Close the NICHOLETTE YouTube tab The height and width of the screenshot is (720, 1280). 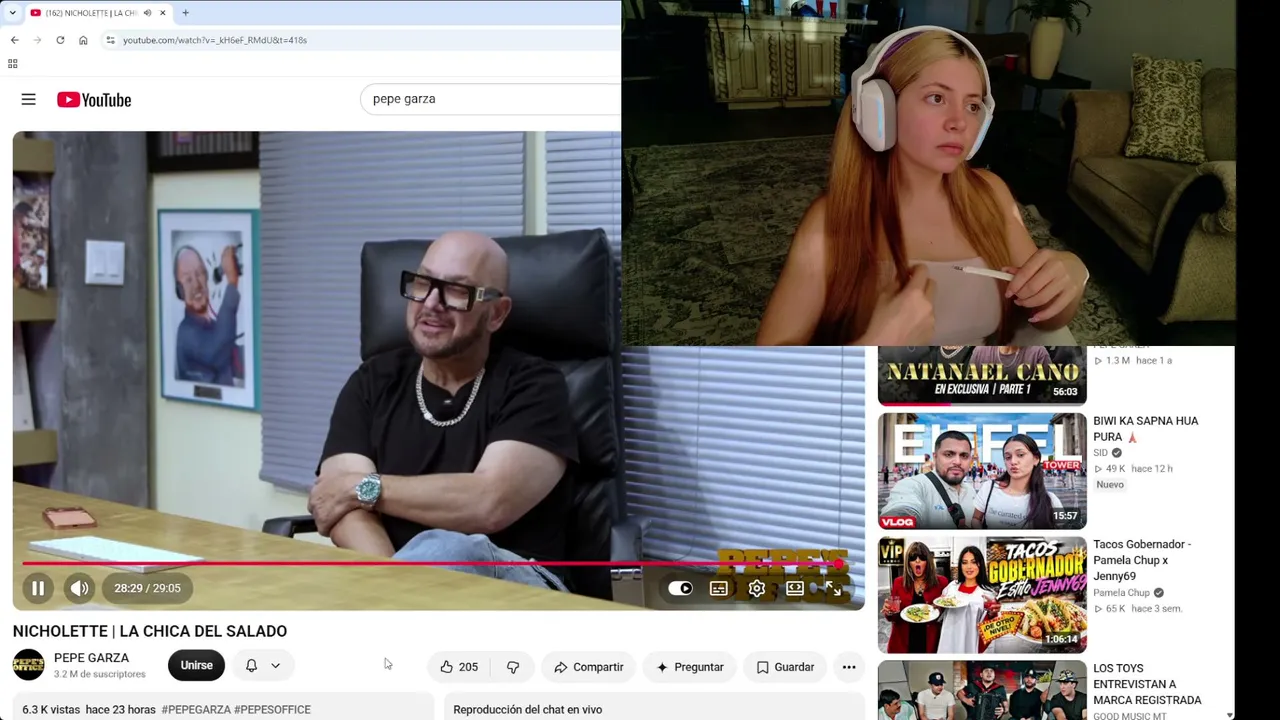pyautogui.click(x=163, y=13)
